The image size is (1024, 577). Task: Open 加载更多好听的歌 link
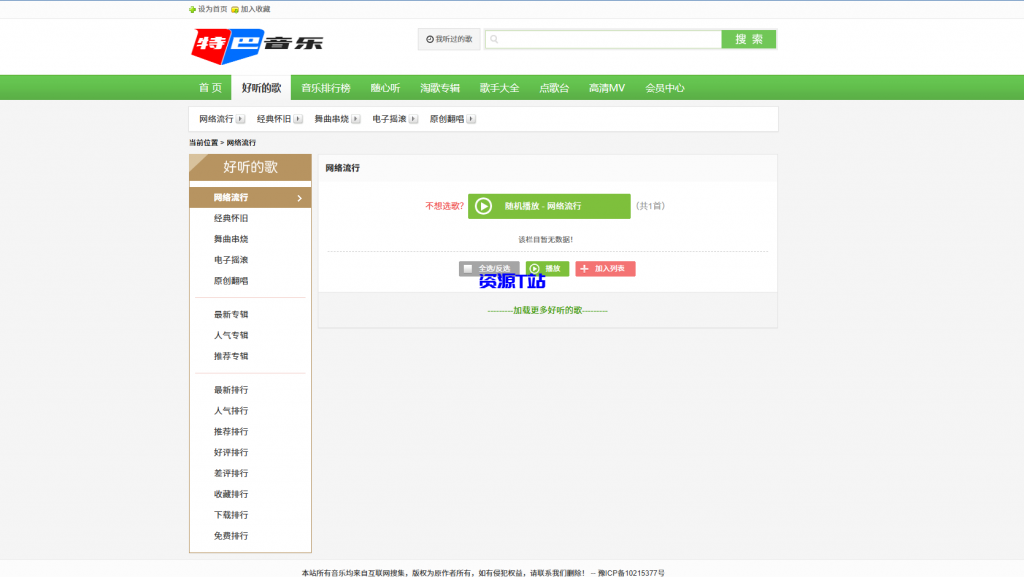547,310
